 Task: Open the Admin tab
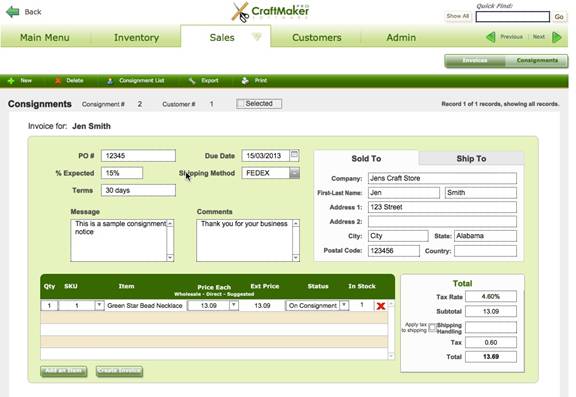coord(401,37)
